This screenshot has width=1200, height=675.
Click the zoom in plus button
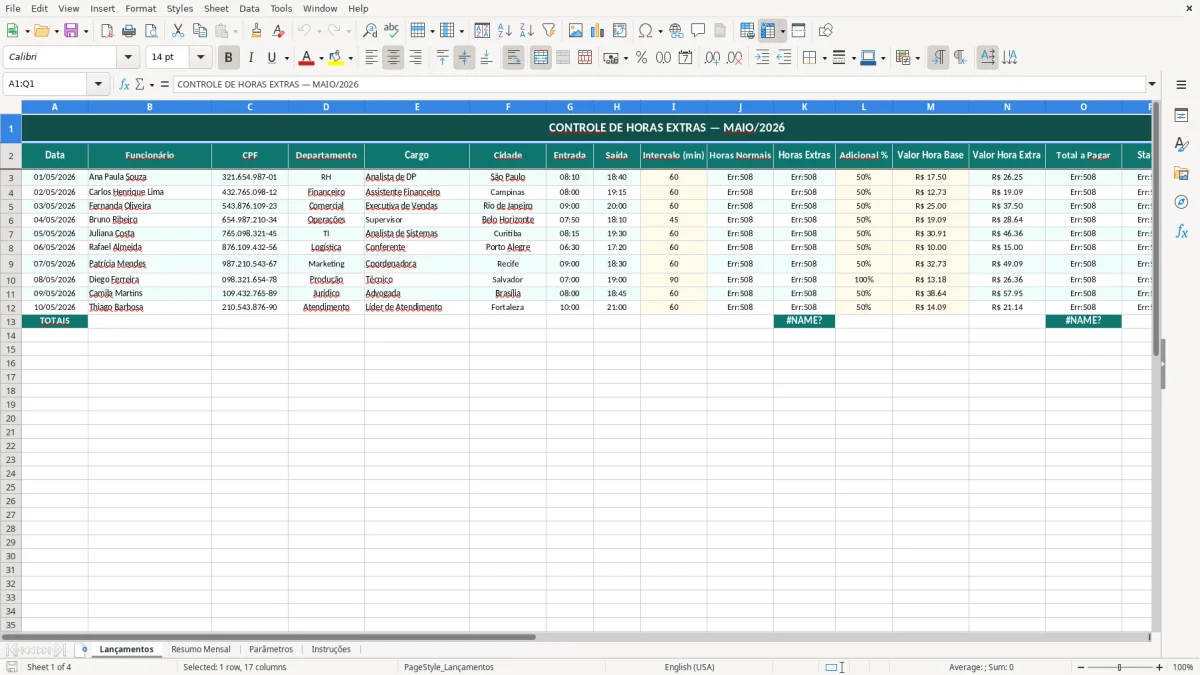click(x=1160, y=667)
